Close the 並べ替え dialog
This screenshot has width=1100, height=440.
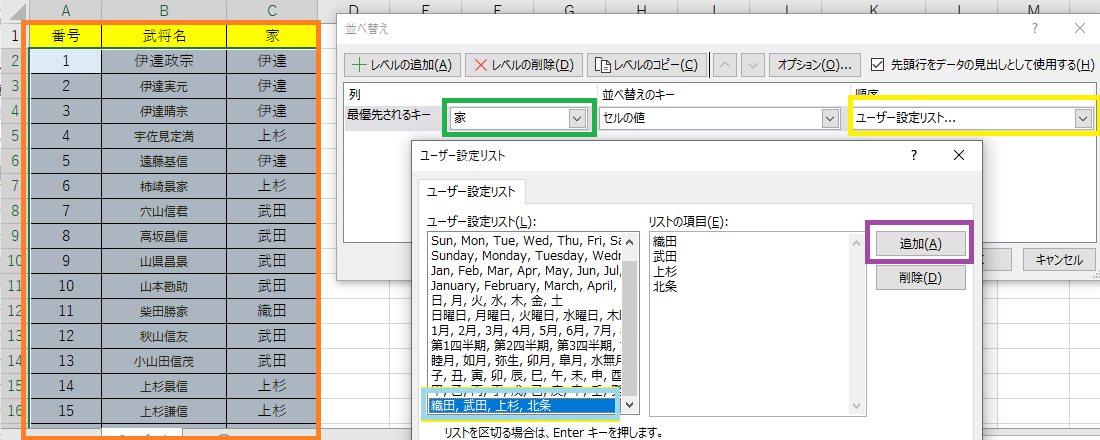1080,28
